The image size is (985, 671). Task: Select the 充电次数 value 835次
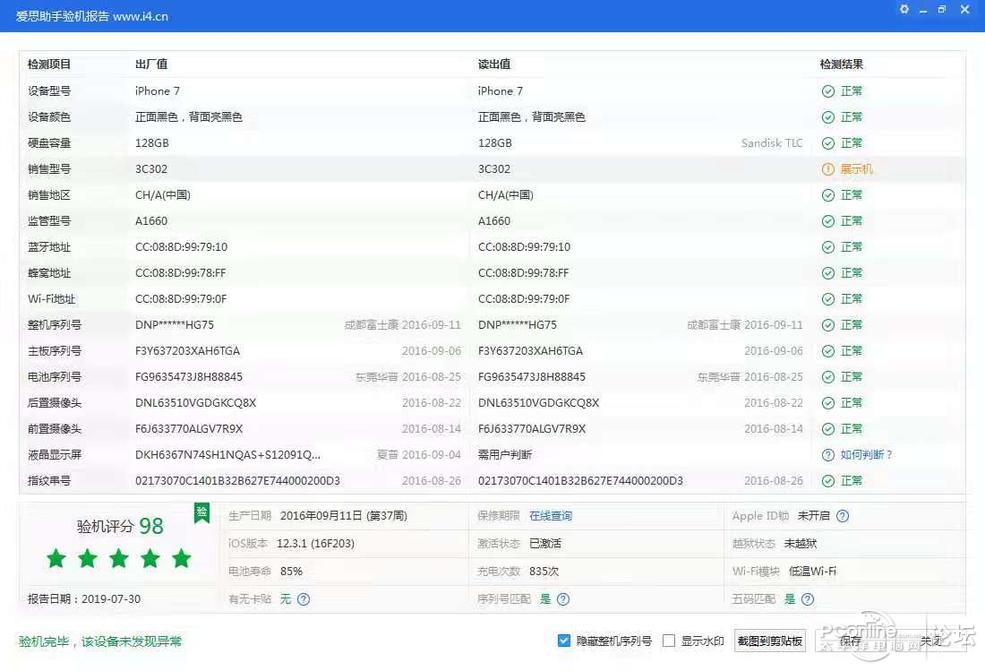click(544, 571)
